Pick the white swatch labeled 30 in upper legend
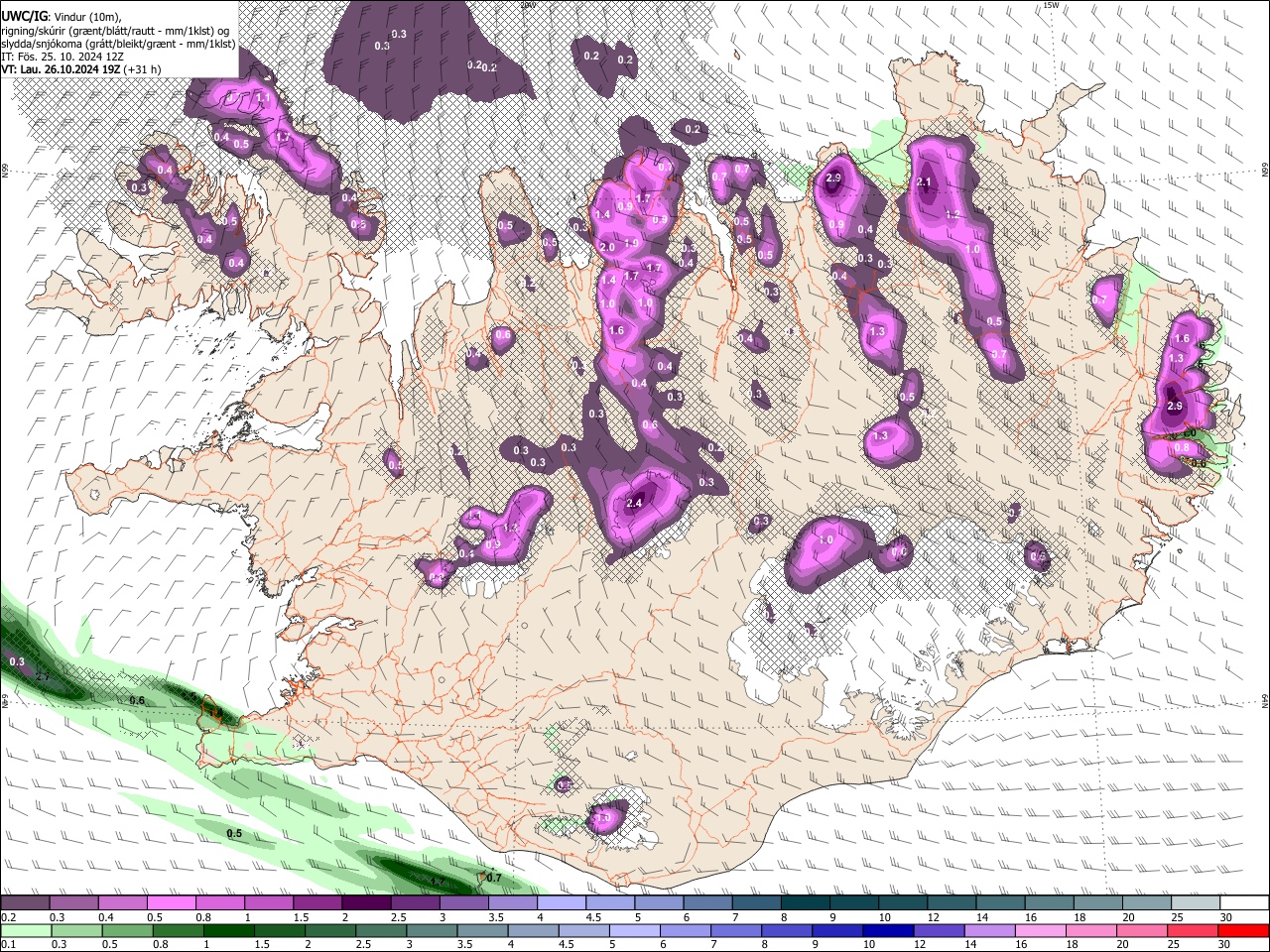The height and width of the screenshot is (952, 1270). [x=1245, y=903]
